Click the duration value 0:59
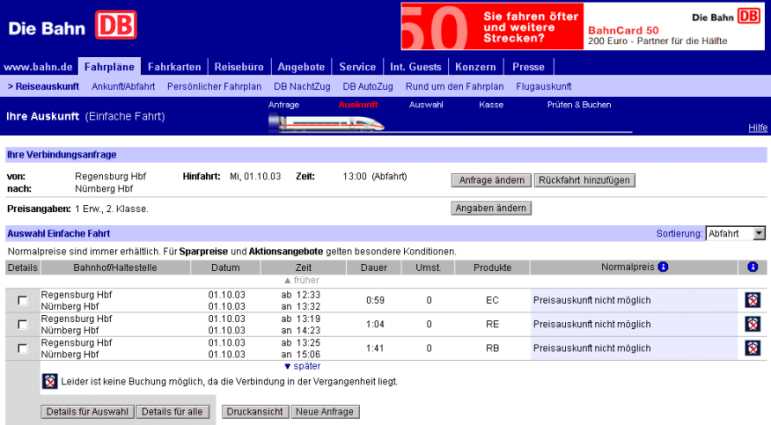The width and height of the screenshot is (771, 425). [x=375, y=300]
